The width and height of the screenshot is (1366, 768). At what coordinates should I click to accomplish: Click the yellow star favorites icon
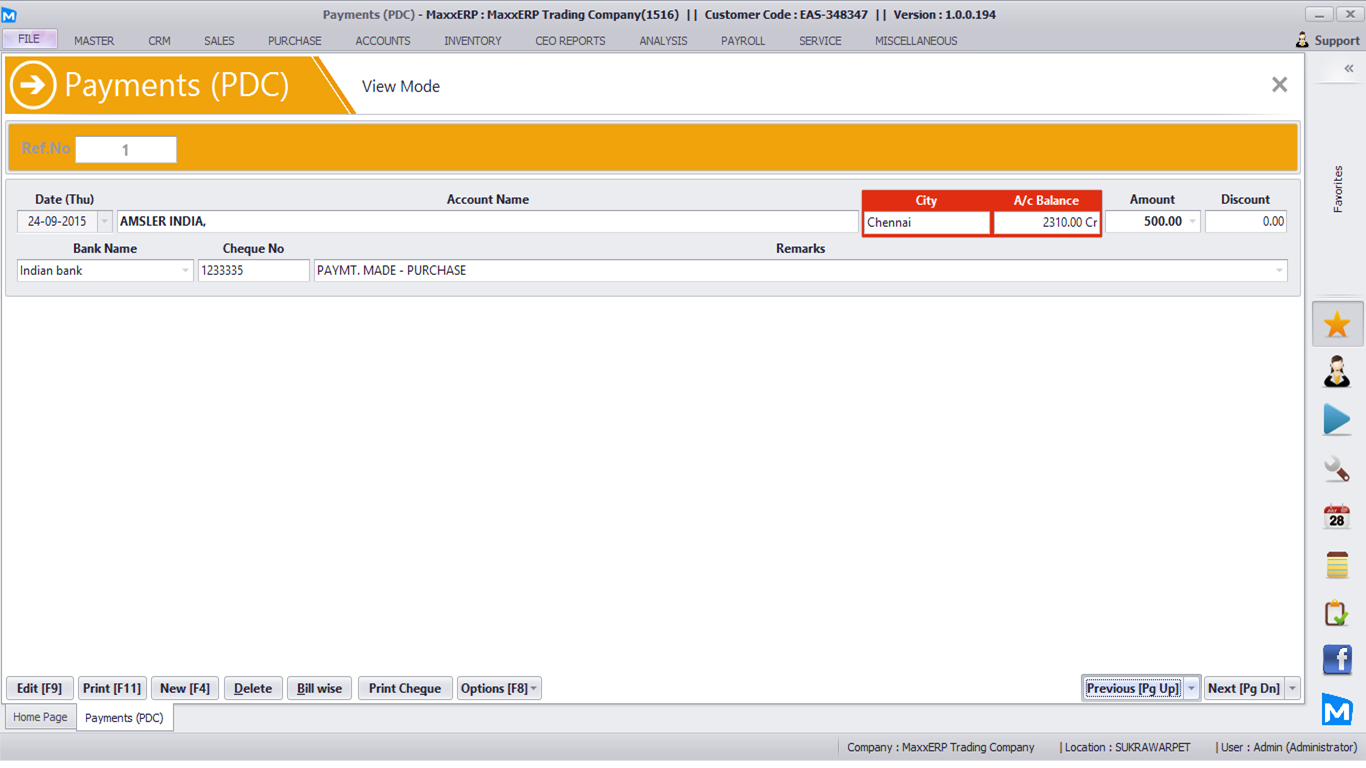(1337, 324)
